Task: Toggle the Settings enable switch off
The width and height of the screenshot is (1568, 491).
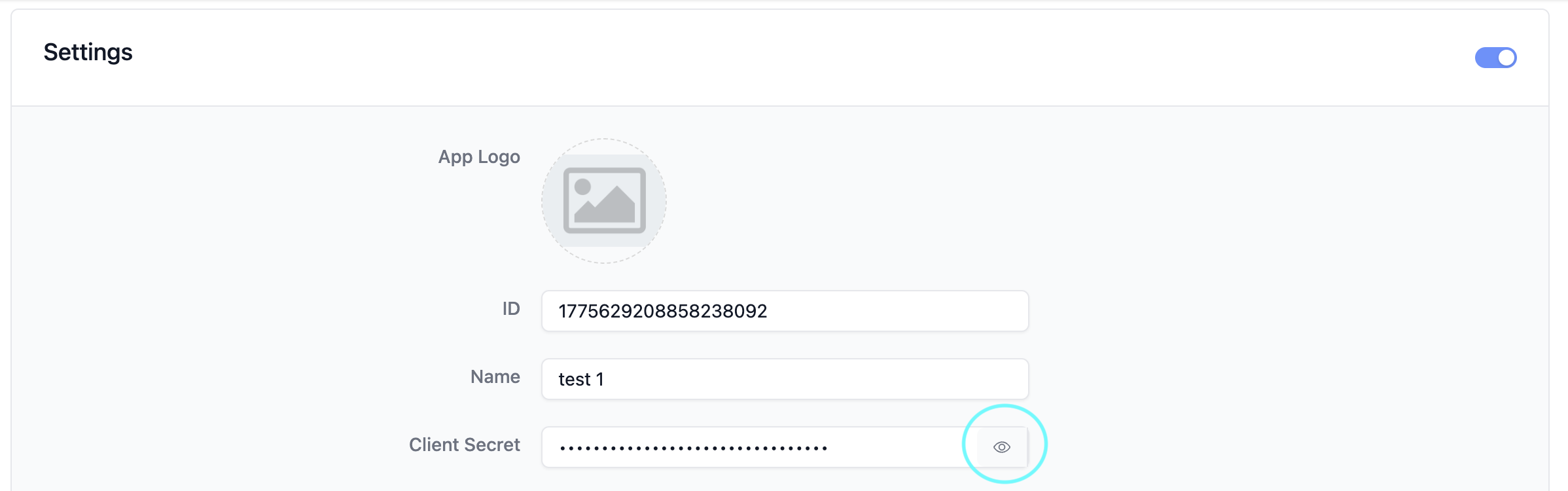Action: point(1495,58)
